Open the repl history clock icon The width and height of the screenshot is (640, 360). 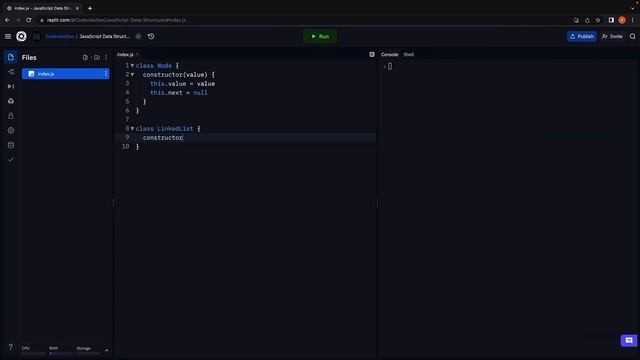pos(151,36)
